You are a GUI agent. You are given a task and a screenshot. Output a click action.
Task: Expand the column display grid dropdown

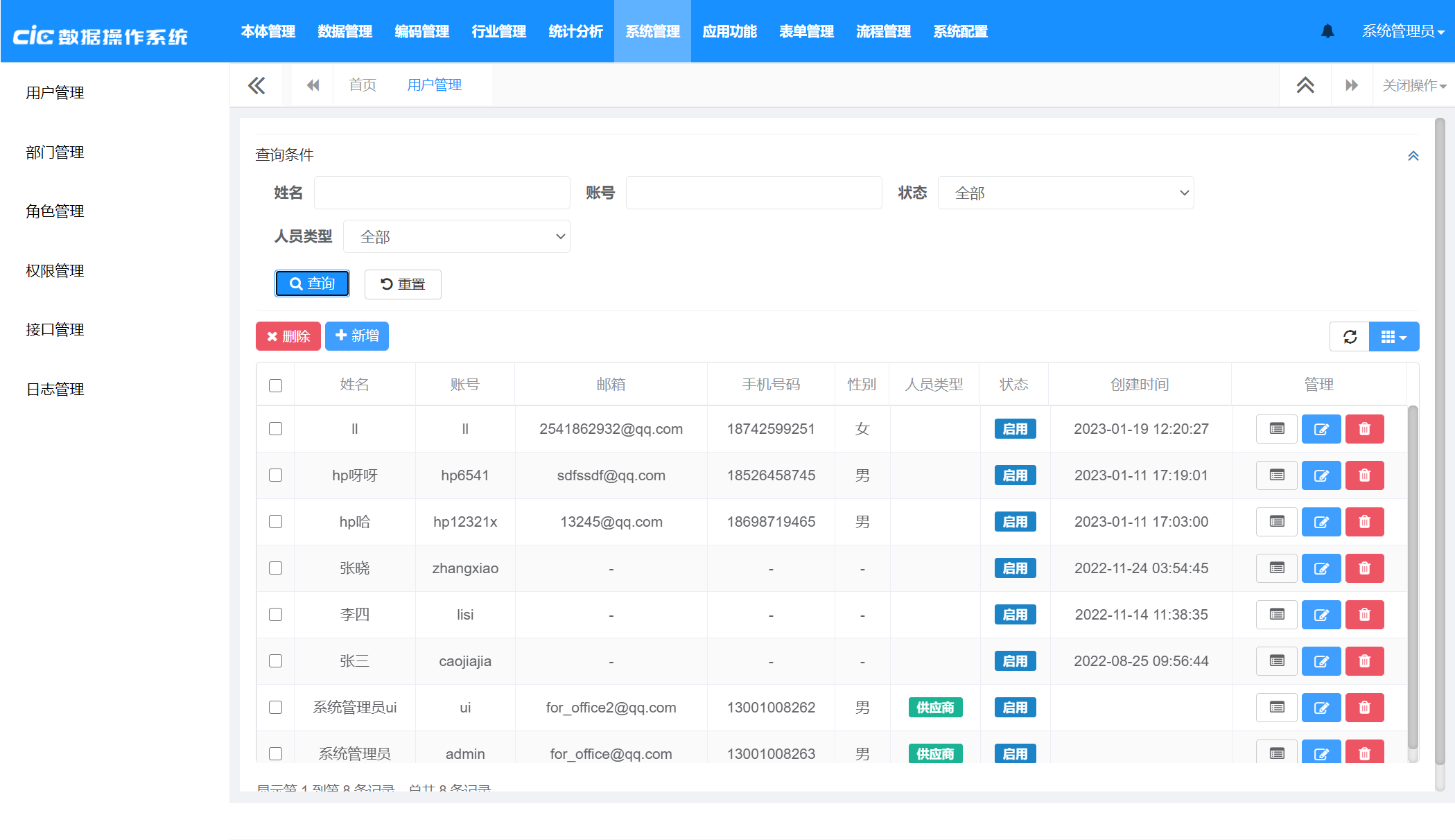coord(1394,337)
